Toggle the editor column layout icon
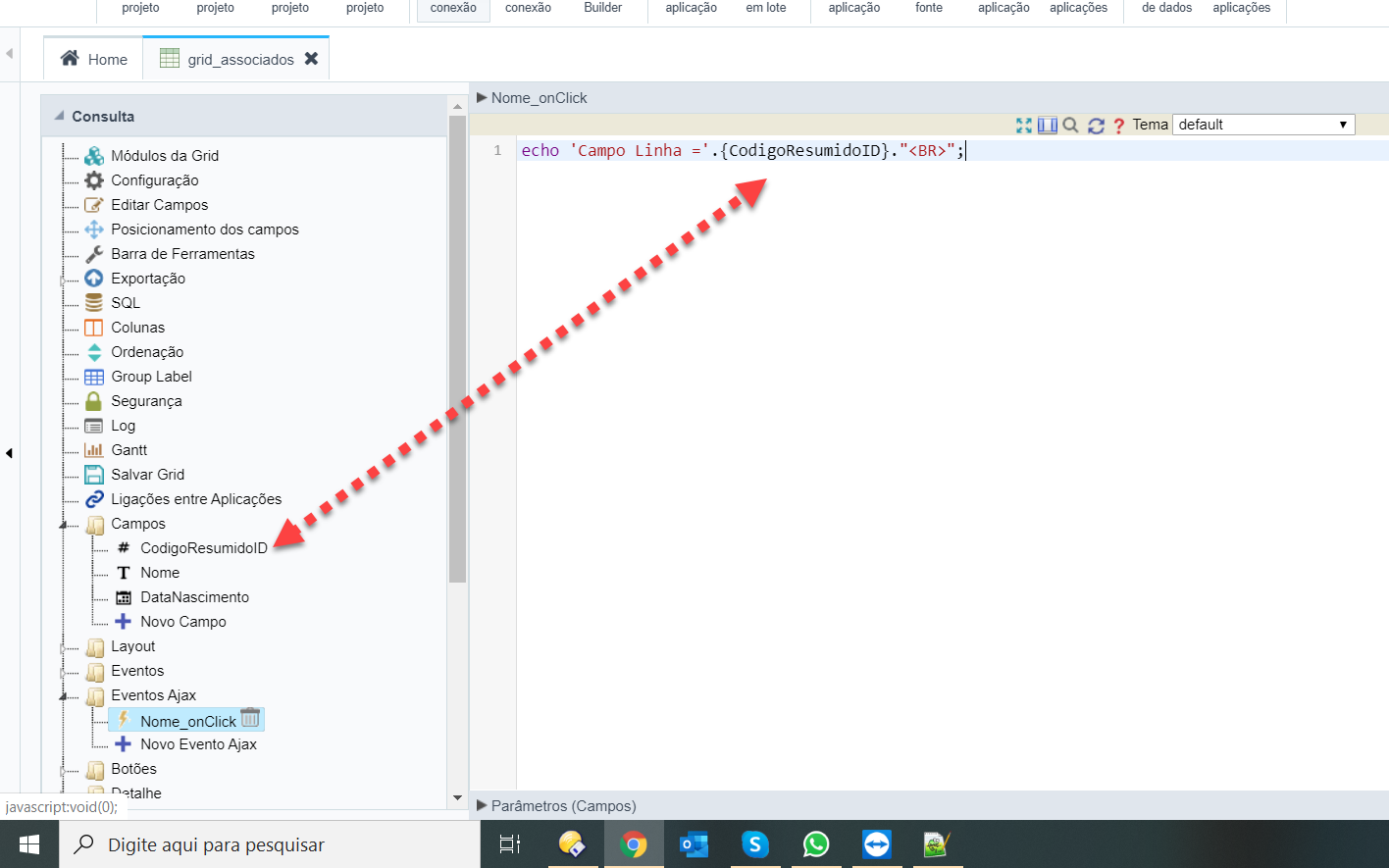The image size is (1389, 868). pyautogui.click(x=1048, y=126)
